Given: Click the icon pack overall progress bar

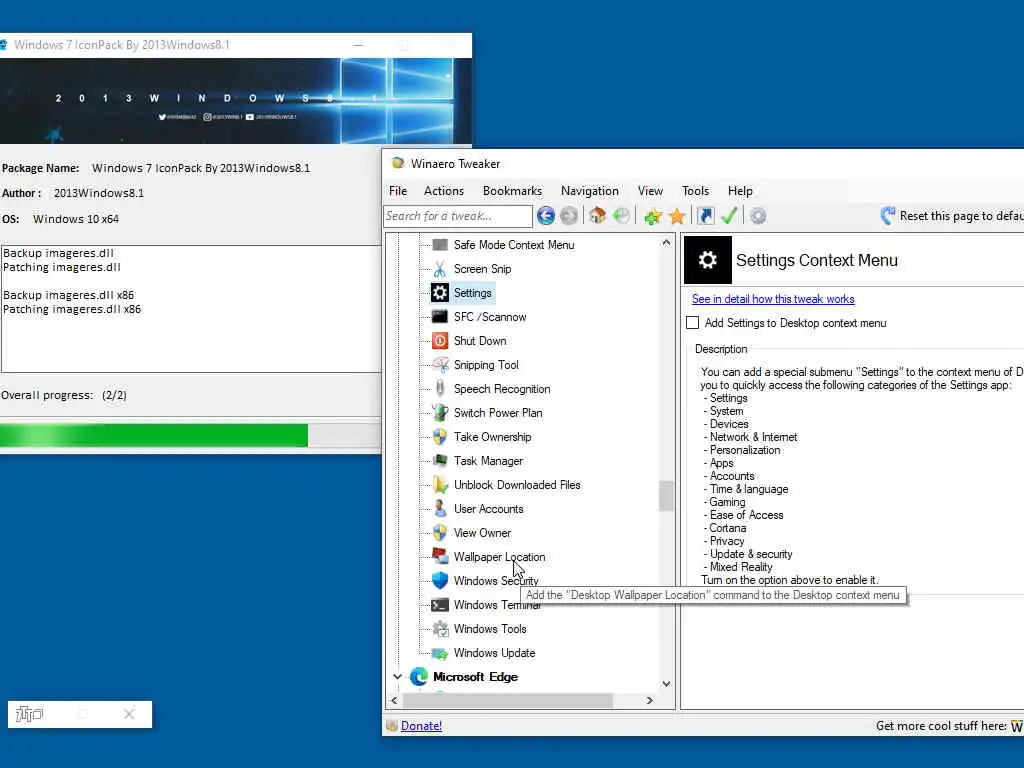Looking at the screenshot, I should pyautogui.click(x=190, y=435).
